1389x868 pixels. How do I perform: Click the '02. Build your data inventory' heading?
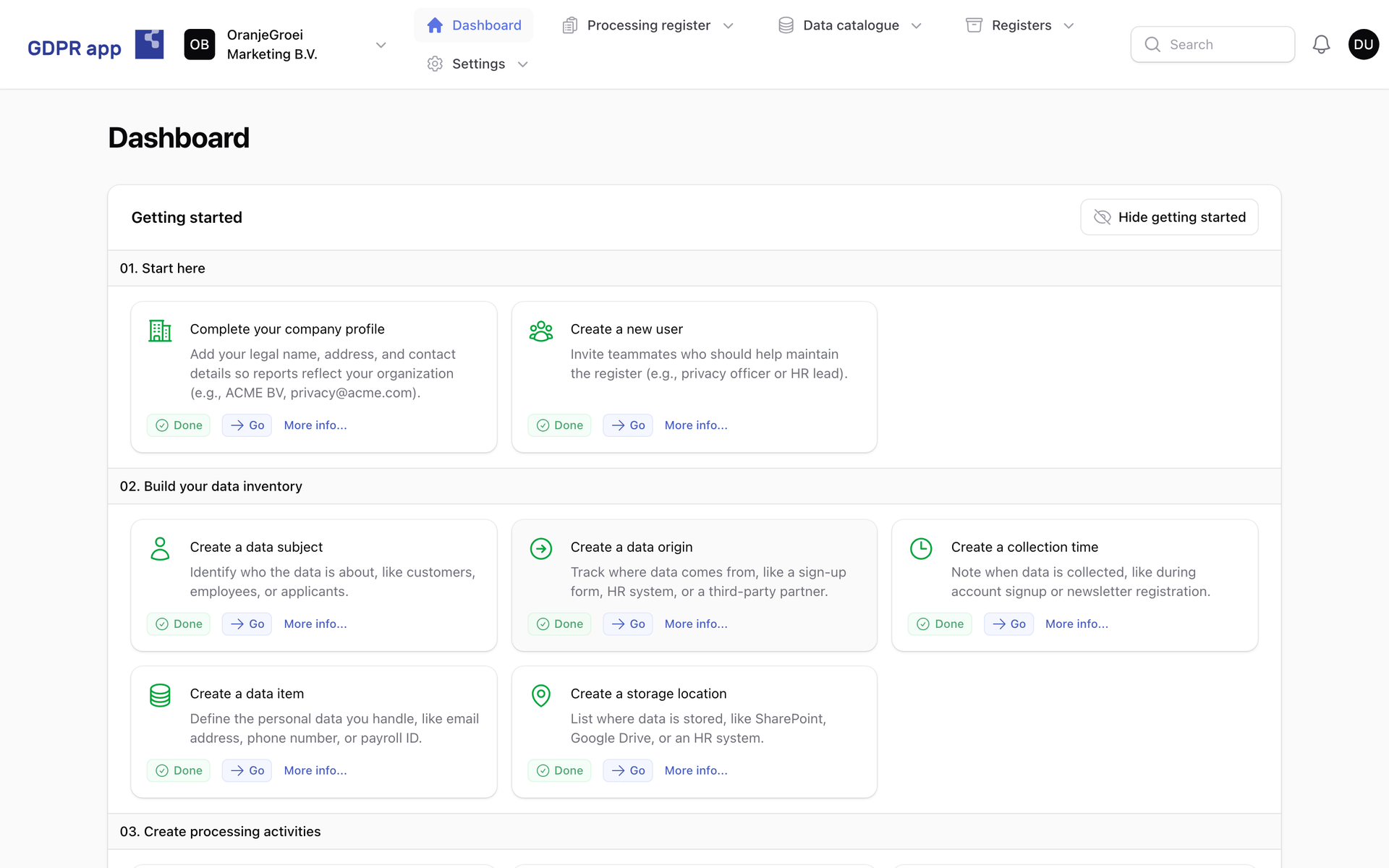click(x=211, y=486)
